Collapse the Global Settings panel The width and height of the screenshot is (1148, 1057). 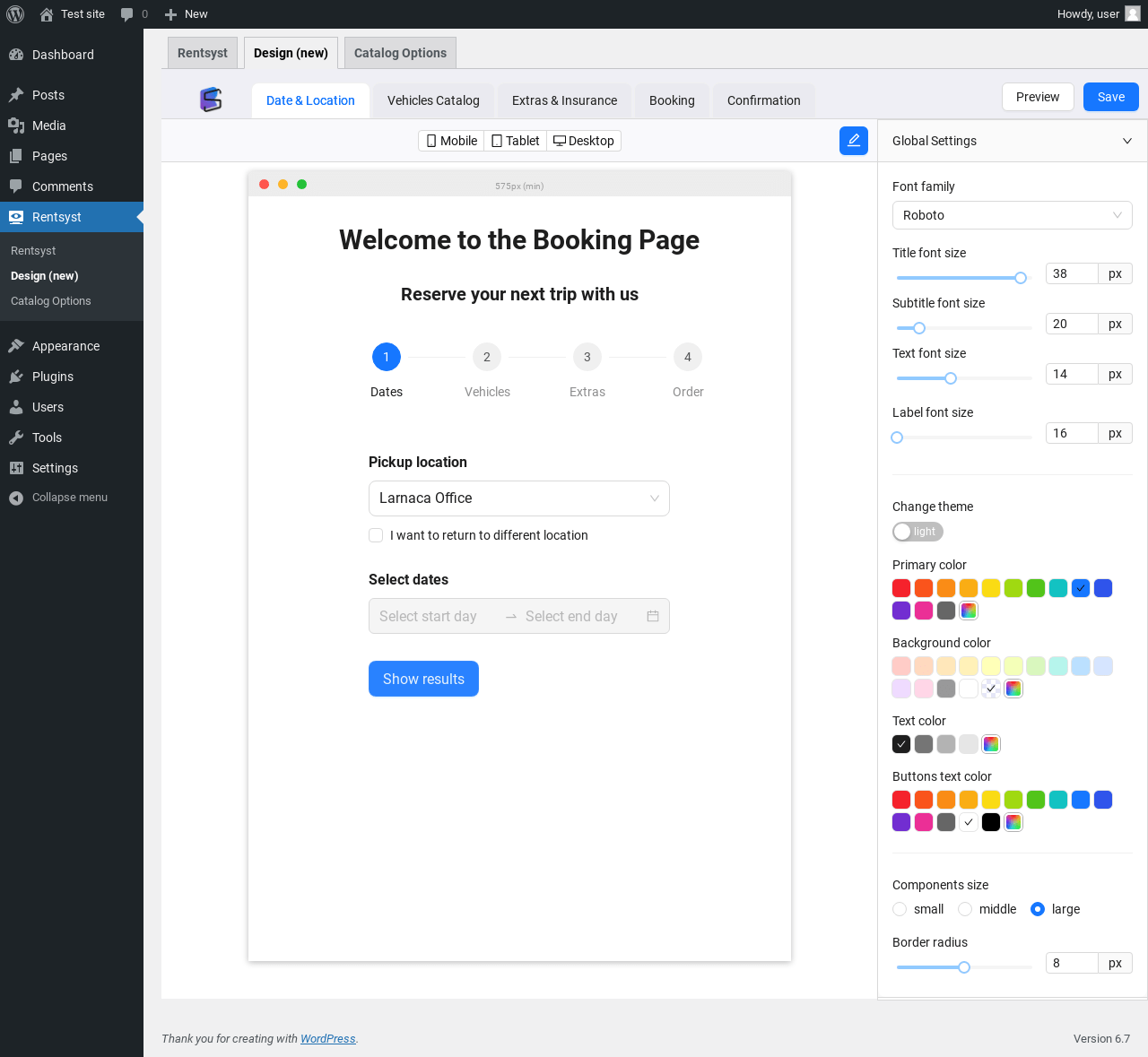coord(1126,141)
